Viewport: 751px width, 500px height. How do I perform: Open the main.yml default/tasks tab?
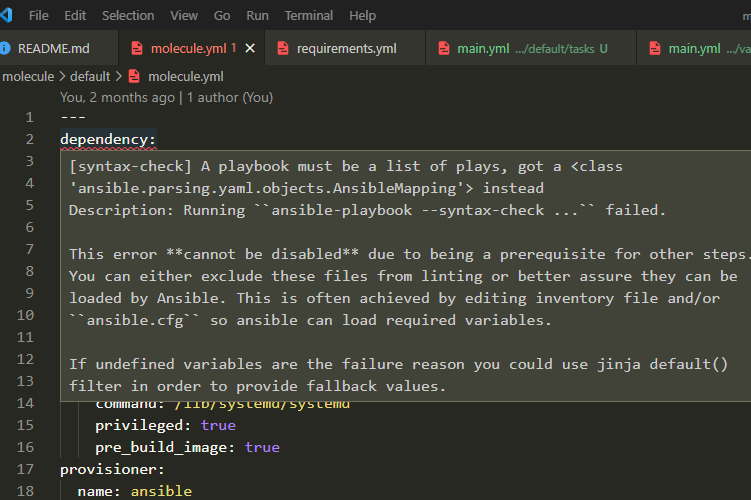(531, 48)
